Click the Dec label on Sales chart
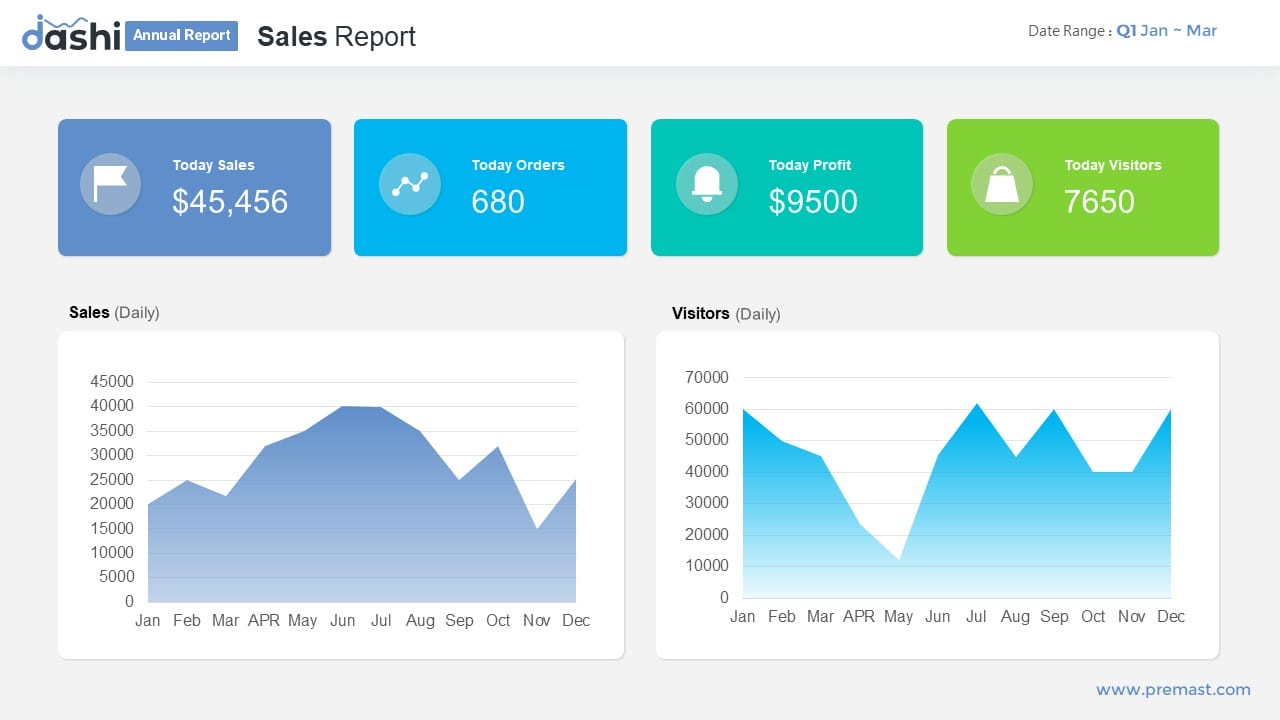Screen dimensions: 1280x720 click(x=576, y=620)
